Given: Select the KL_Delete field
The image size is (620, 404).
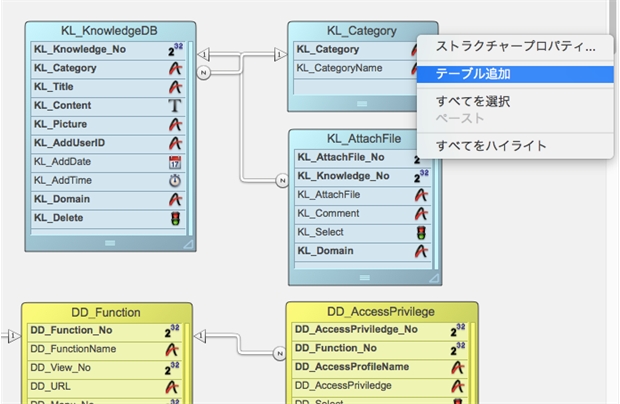Looking at the screenshot, I should click(108, 218).
